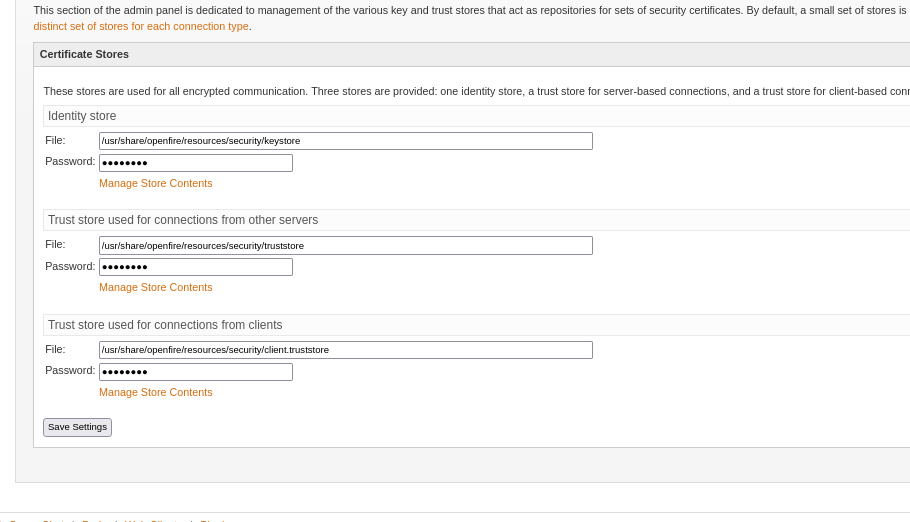
Task: Click the 'Trust store used for connections from clients' heading
Action: (165, 325)
